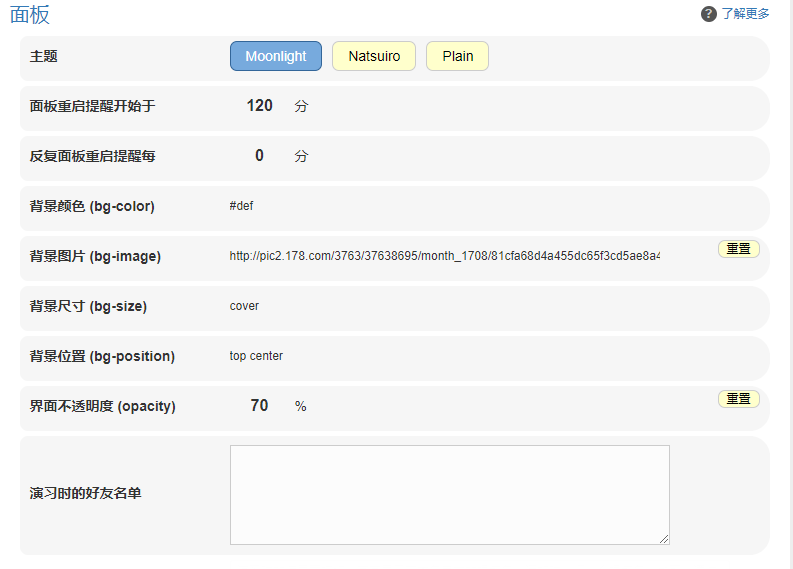This screenshot has height=569, width=793.
Task: Click inside the 演习时的好友名单 text area
Action: (449, 494)
